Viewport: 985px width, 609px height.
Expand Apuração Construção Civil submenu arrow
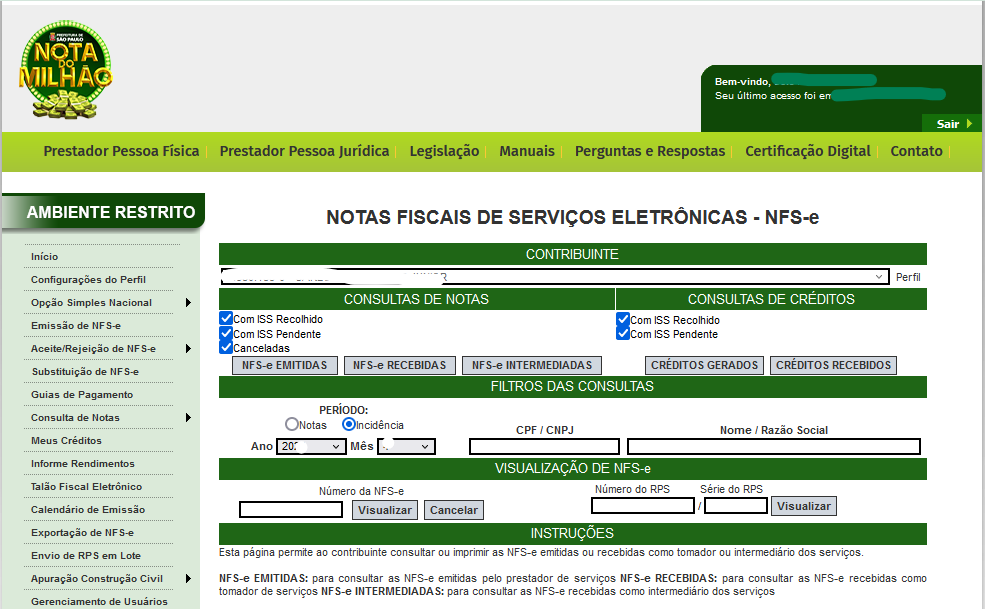tap(188, 579)
